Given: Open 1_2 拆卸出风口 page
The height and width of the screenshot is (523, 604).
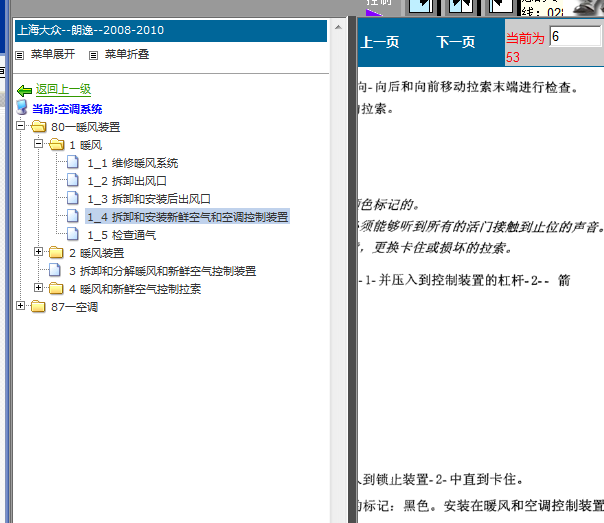Looking at the screenshot, I should click(127, 181).
